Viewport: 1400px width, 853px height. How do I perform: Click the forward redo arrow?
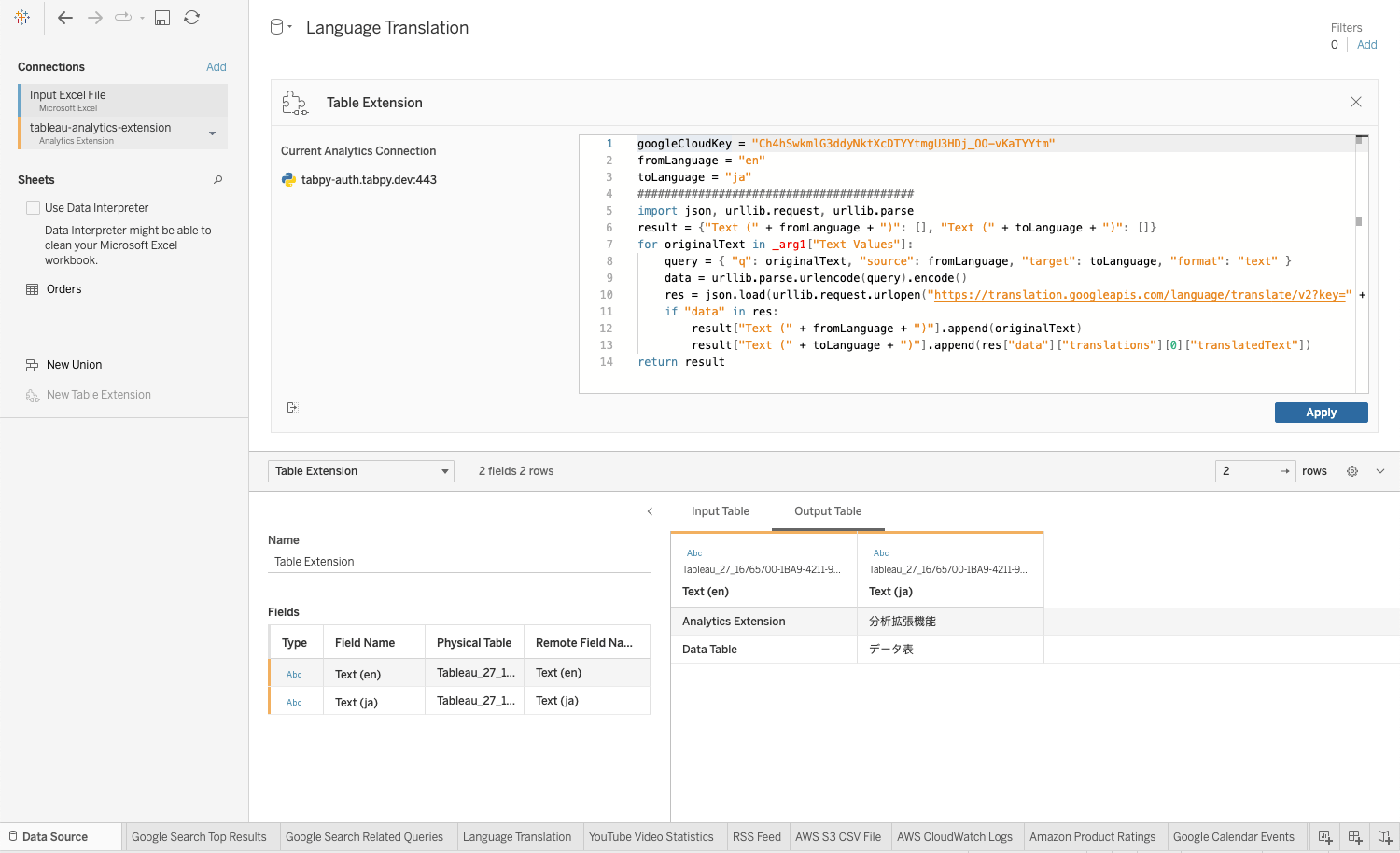click(95, 18)
